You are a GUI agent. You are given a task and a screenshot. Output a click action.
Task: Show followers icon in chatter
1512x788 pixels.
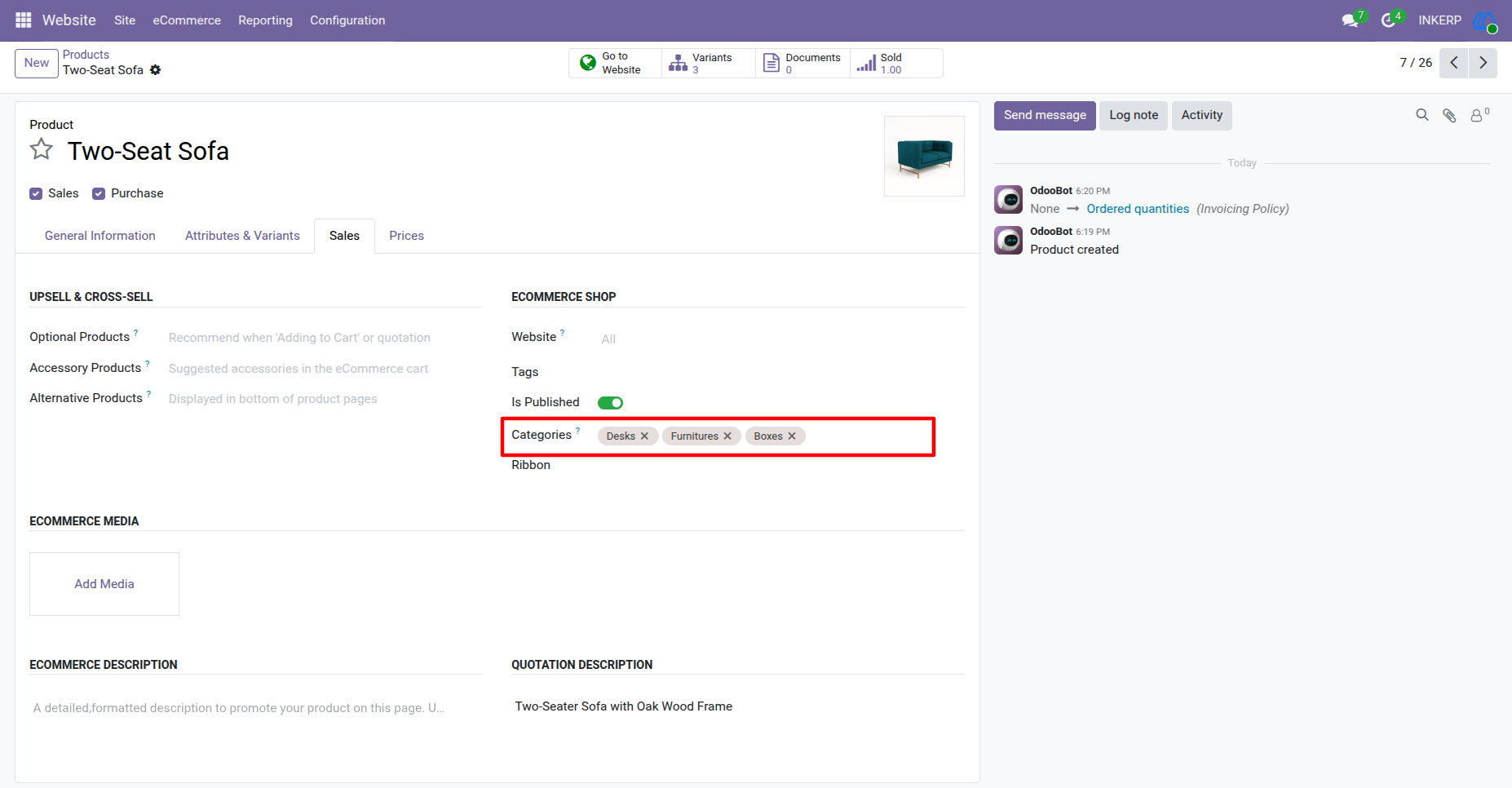pos(1479,115)
